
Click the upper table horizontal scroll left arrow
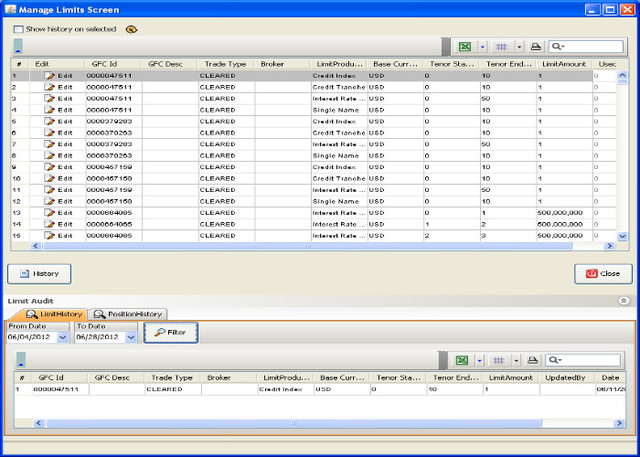pos(36,246)
